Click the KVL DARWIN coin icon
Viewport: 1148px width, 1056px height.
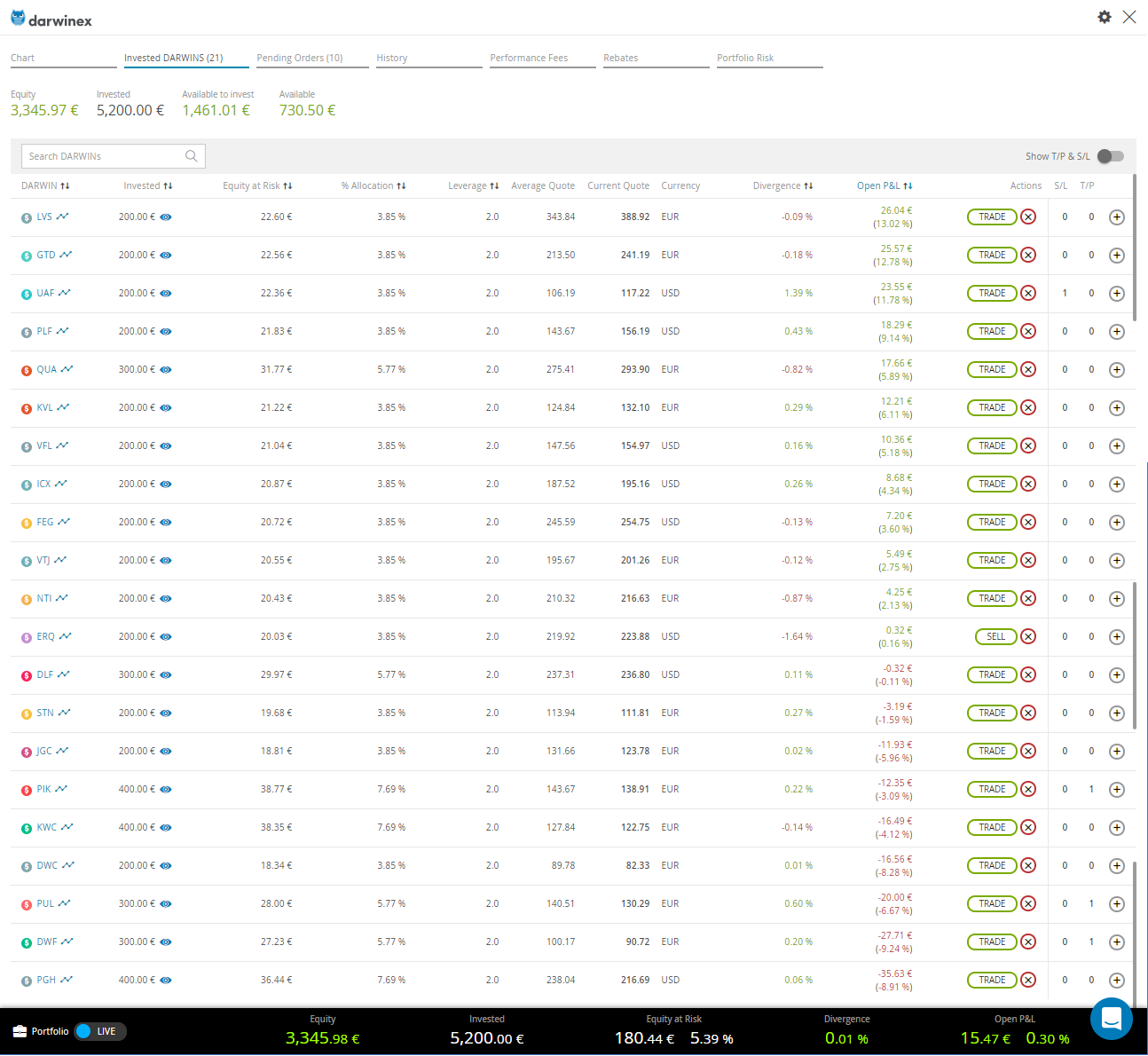[x=27, y=408]
